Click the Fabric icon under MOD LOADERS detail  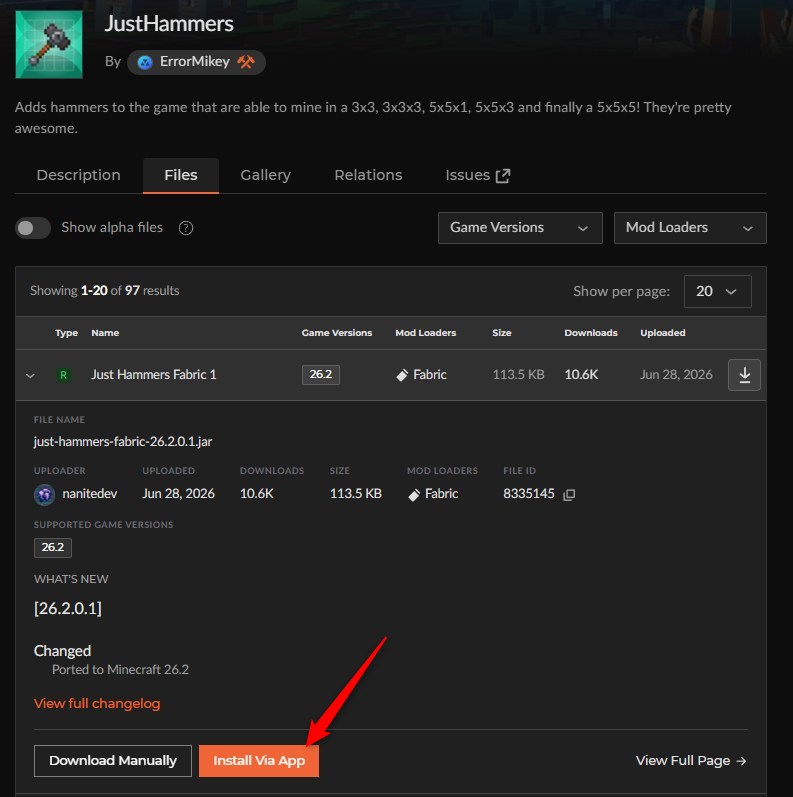click(414, 495)
